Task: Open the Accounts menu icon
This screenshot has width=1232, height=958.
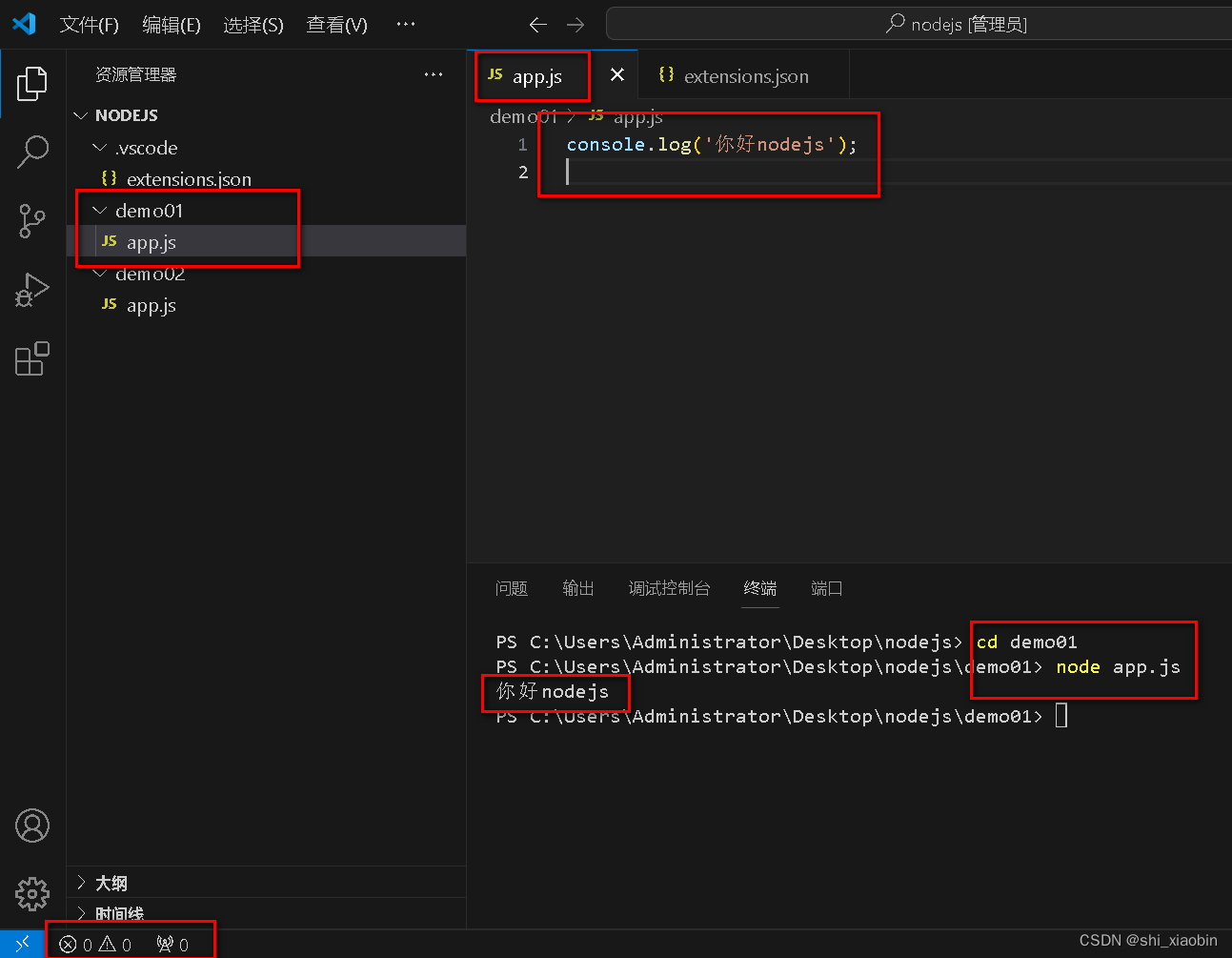Action: [x=32, y=826]
